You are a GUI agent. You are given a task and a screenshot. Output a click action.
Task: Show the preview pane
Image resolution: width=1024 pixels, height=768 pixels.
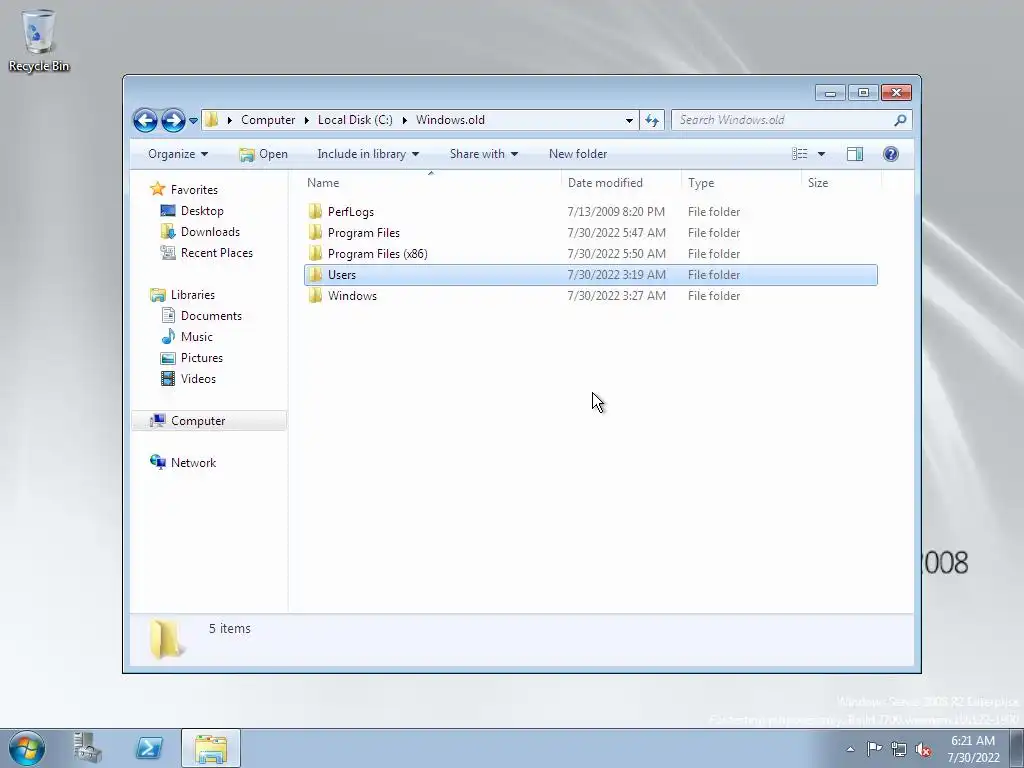coord(855,154)
